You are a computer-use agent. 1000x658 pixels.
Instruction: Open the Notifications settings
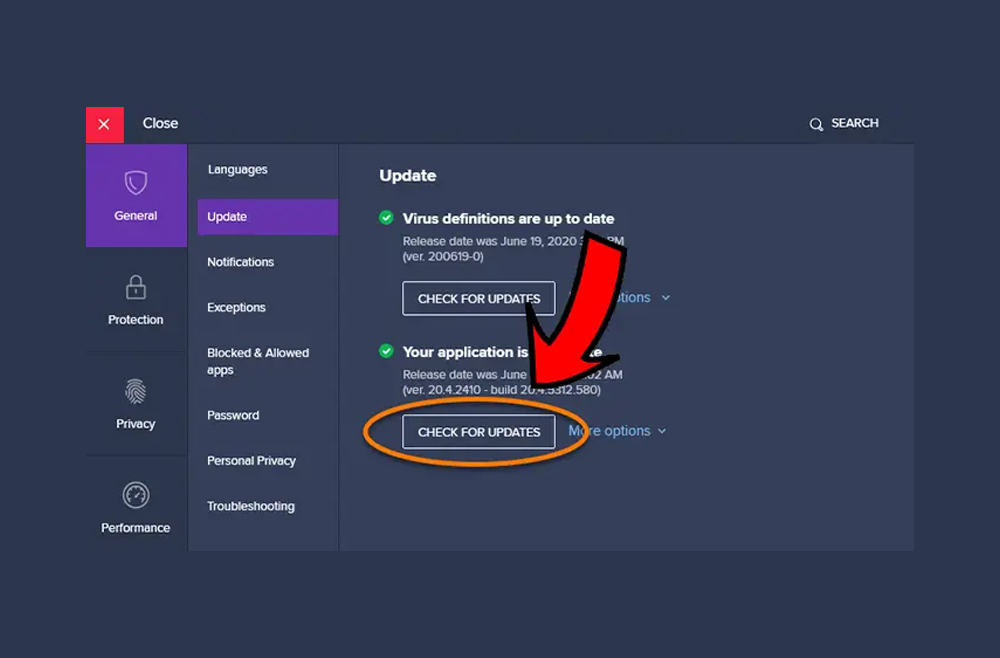[240, 262]
